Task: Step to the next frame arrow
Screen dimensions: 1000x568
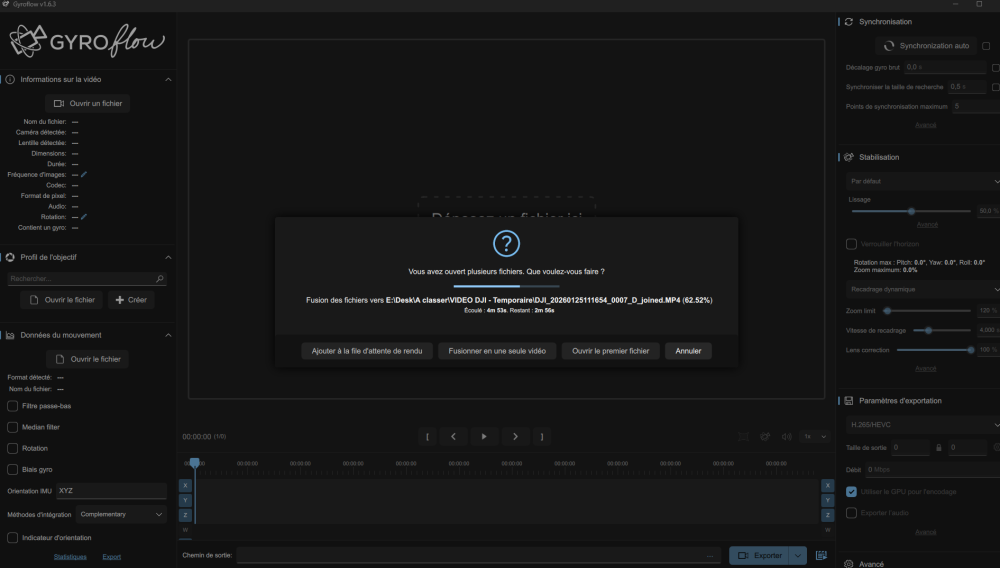Action: point(515,436)
